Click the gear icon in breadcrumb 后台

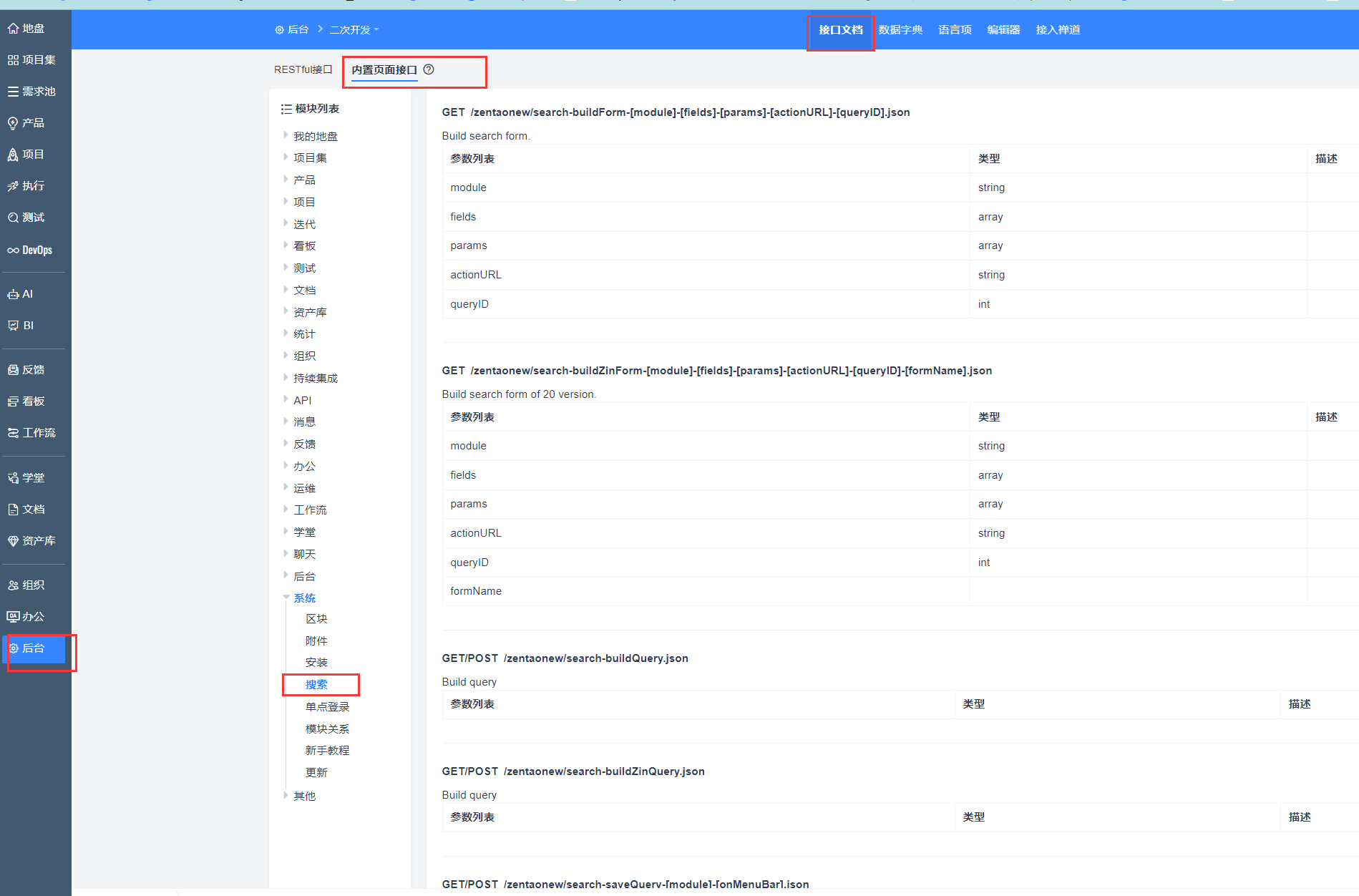pyautogui.click(x=279, y=30)
